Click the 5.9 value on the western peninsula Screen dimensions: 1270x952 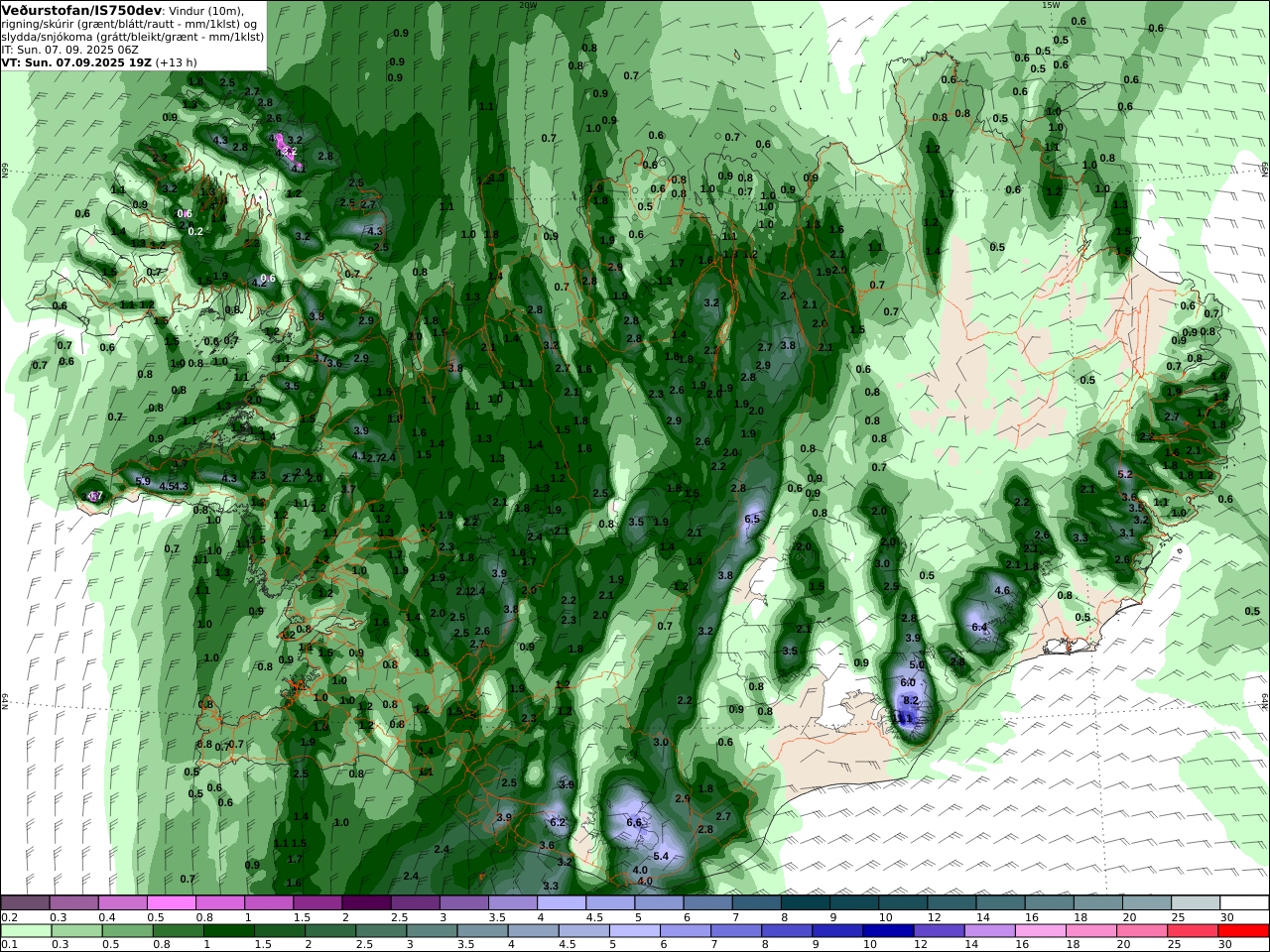pos(142,482)
